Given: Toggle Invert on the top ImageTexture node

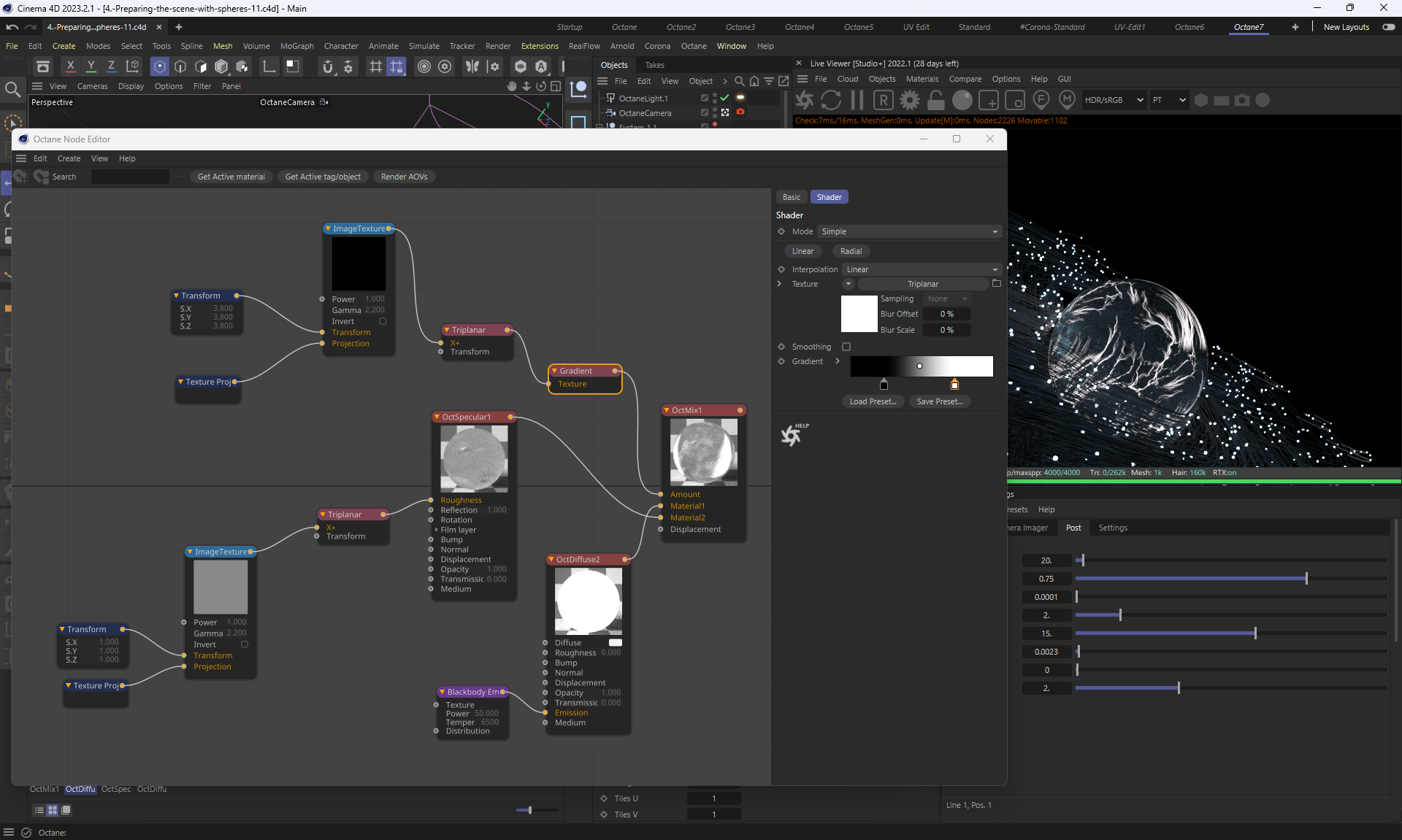Looking at the screenshot, I should click(x=383, y=321).
